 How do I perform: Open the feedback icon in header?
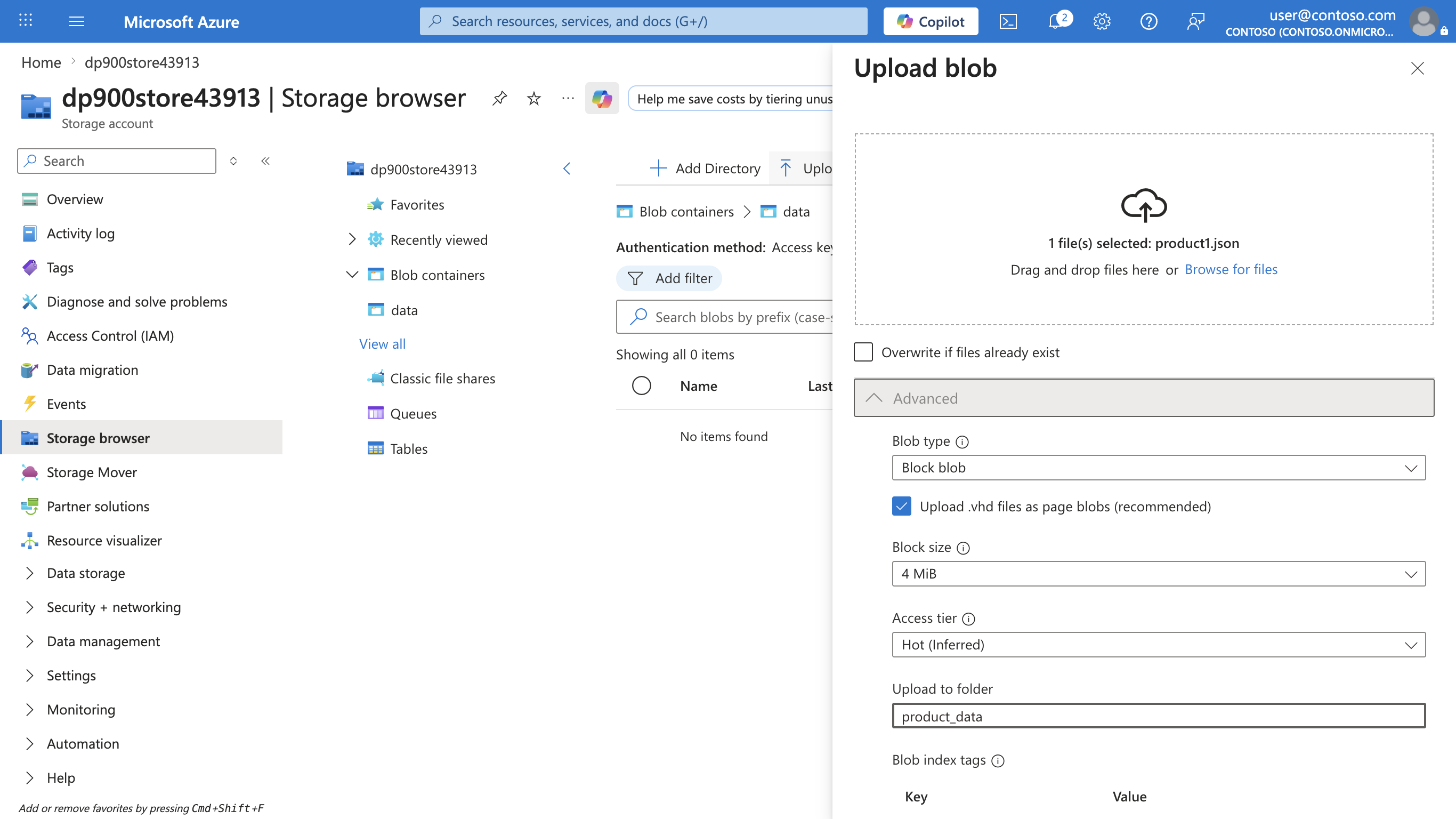[1195, 21]
